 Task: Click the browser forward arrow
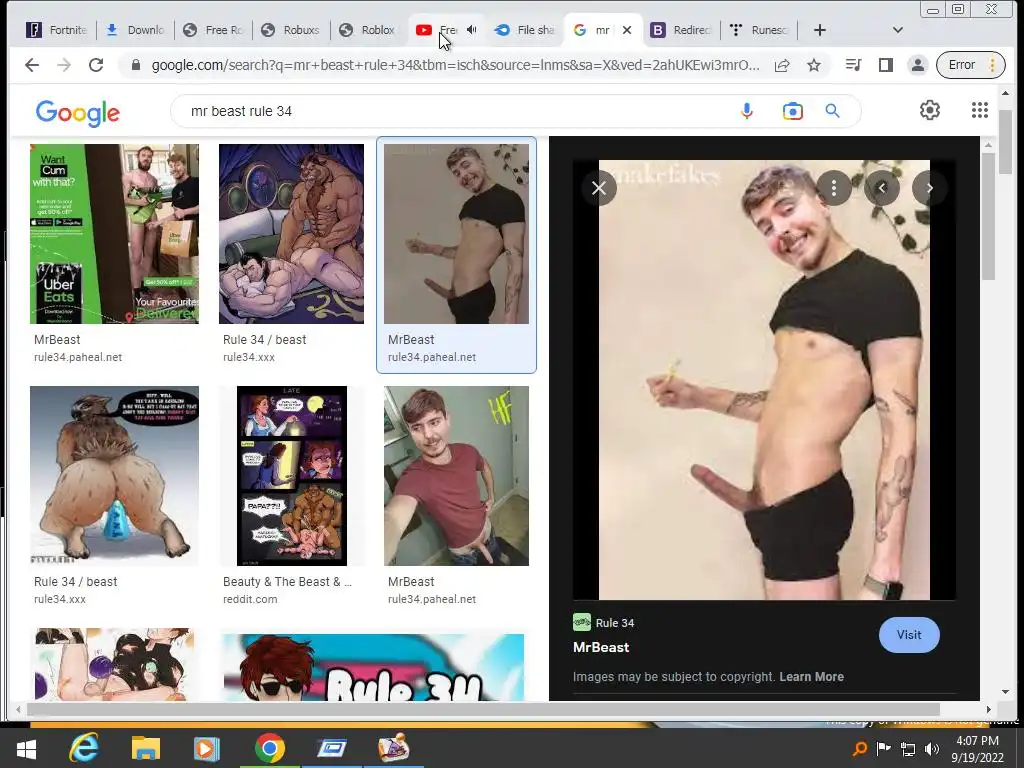click(64, 65)
